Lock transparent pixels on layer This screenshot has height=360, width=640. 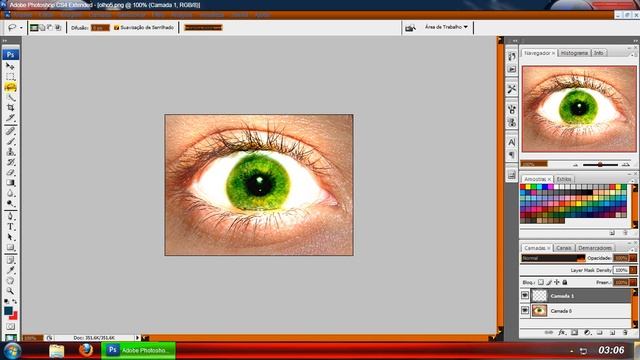click(x=540, y=282)
